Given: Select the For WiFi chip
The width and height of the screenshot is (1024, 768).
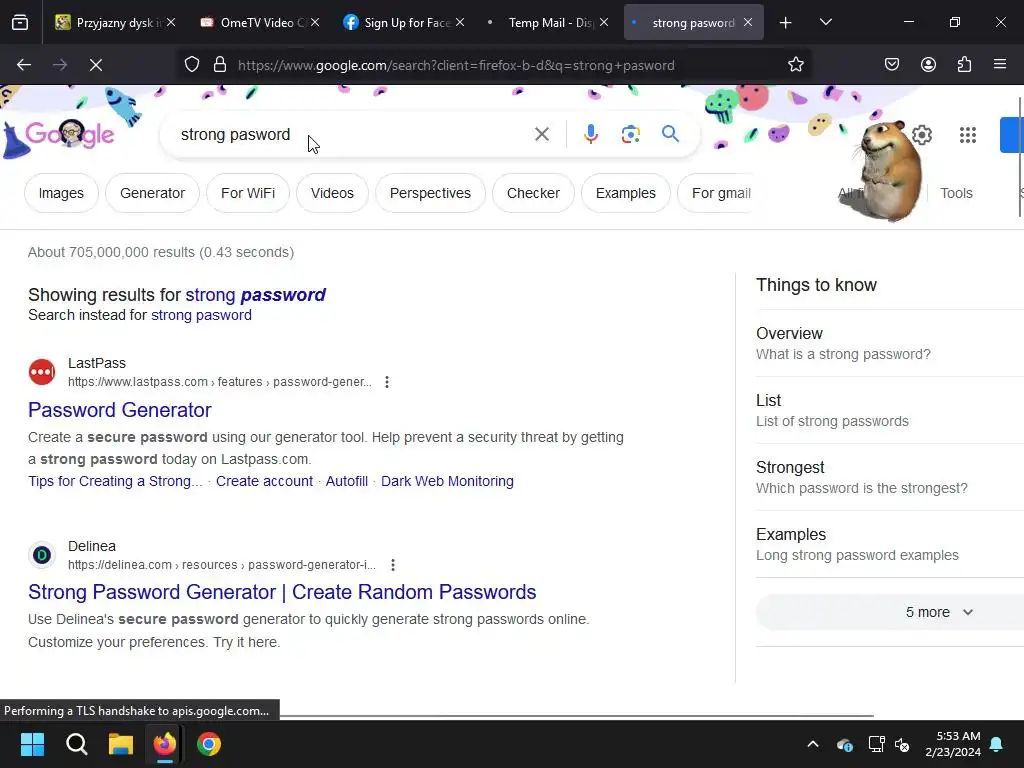Looking at the screenshot, I should pyautogui.click(x=248, y=193).
